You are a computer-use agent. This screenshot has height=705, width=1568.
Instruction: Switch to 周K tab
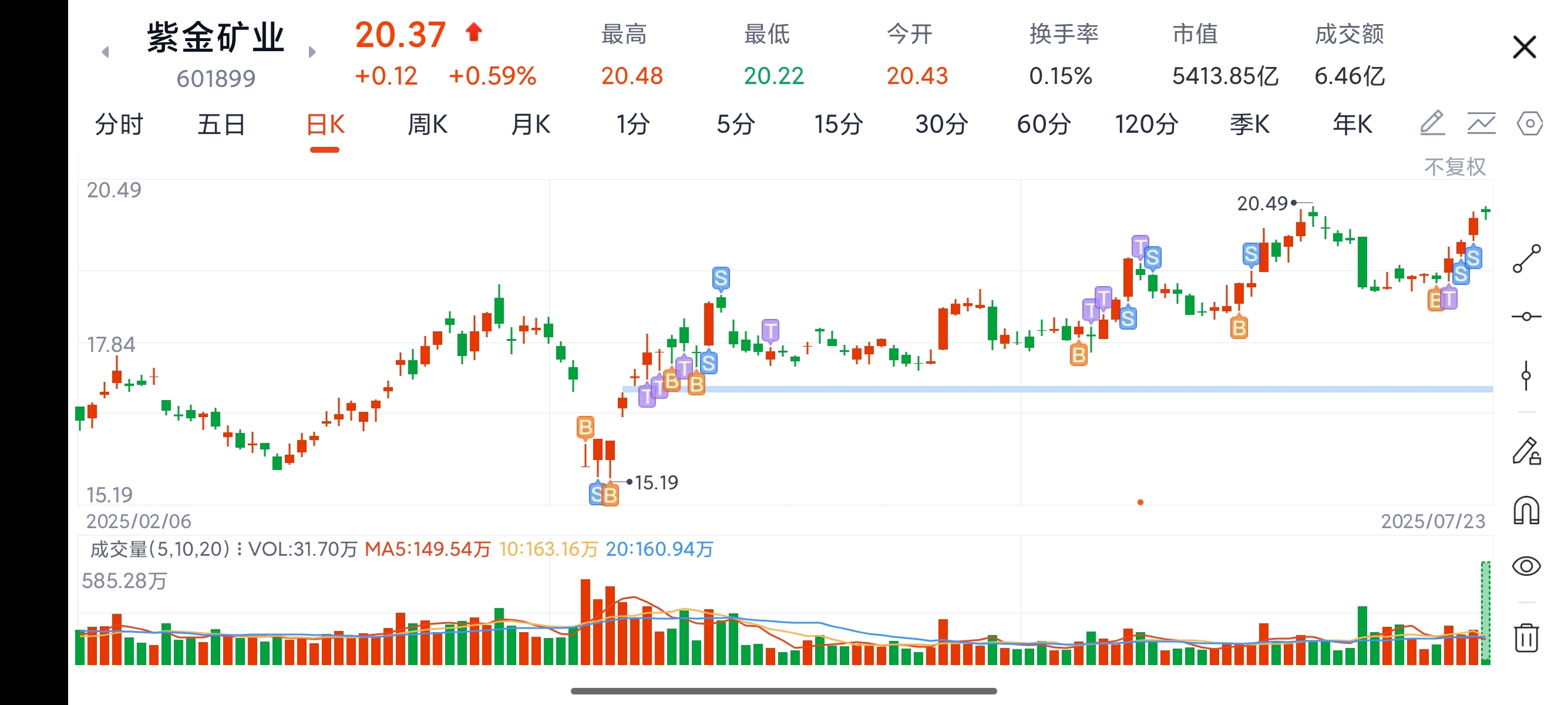coord(428,124)
